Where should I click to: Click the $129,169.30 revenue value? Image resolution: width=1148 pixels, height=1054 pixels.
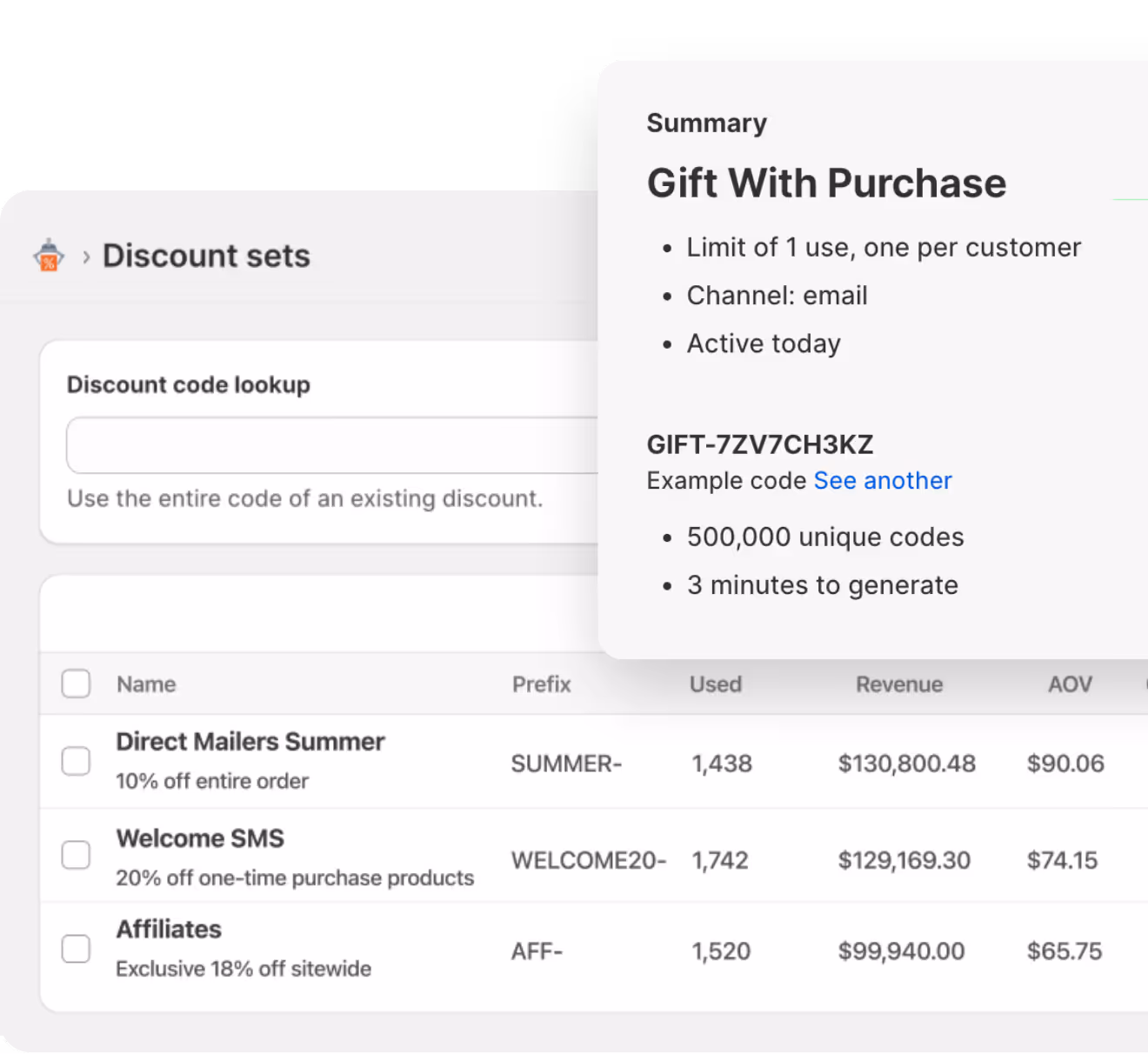point(904,860)
